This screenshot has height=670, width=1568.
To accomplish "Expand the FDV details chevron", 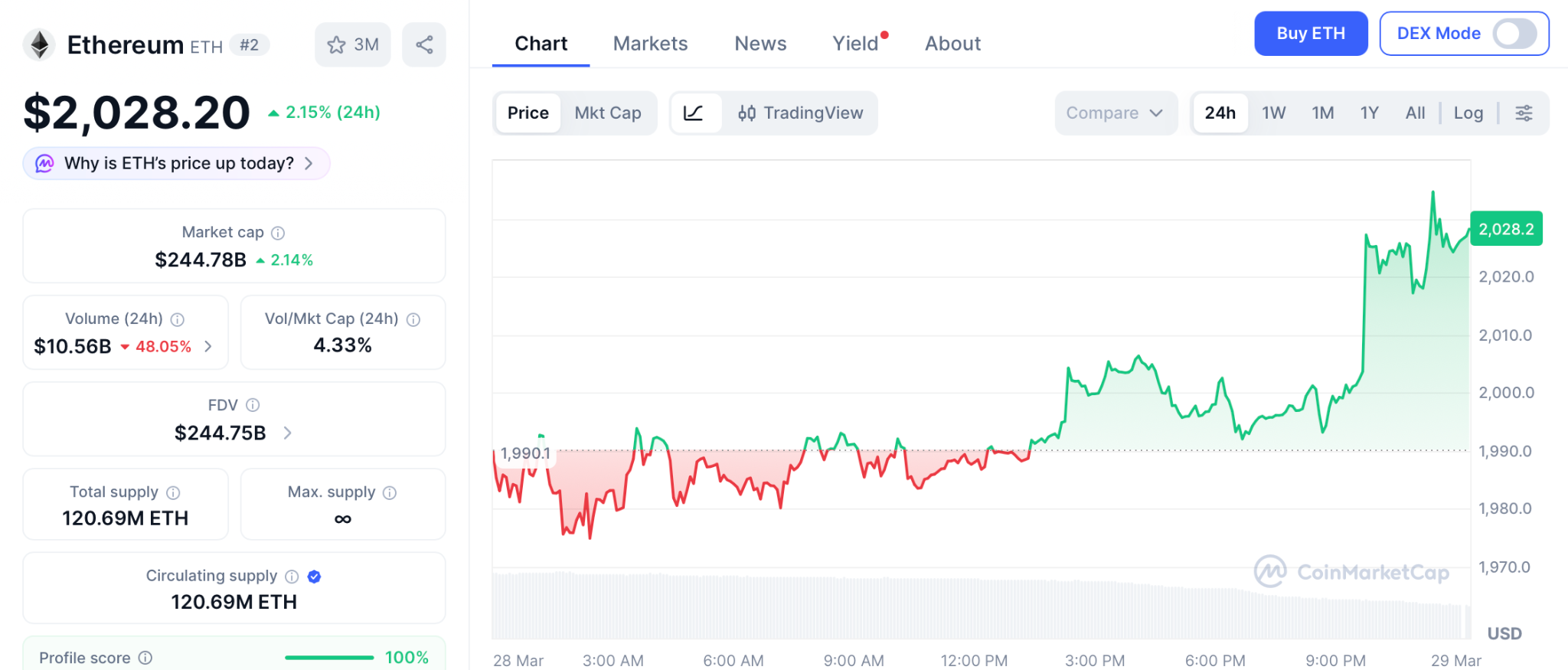I will click(288, 433).
